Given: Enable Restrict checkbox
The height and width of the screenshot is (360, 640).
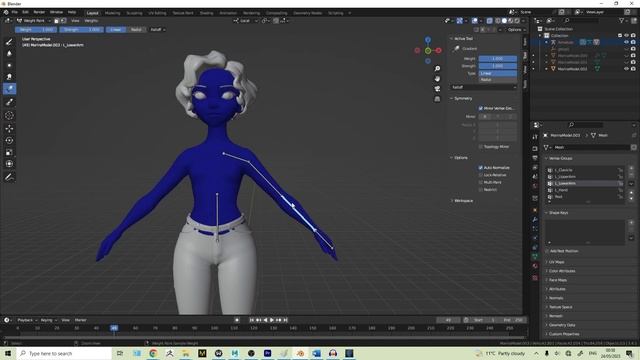Looking at the screenshot, I should [x=480, y=190].
